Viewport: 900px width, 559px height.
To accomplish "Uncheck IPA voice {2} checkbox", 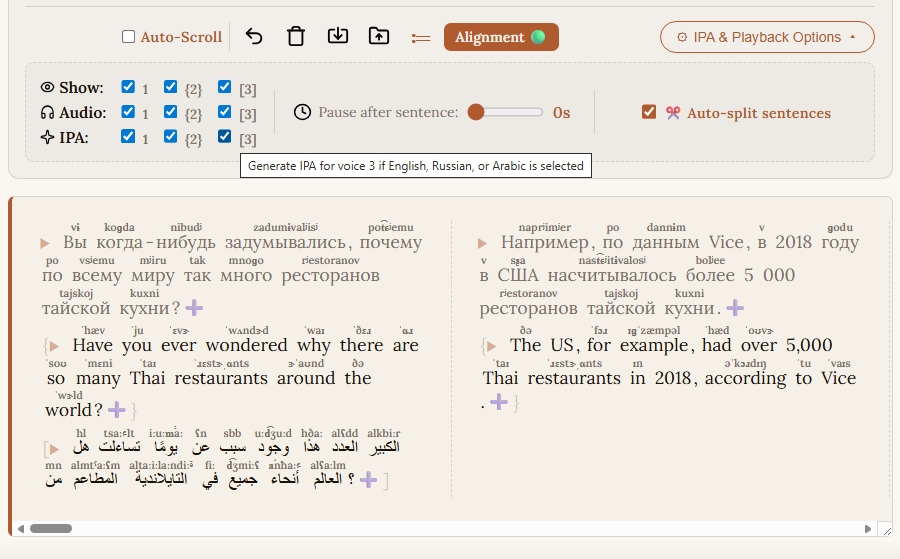I will 170,136.
